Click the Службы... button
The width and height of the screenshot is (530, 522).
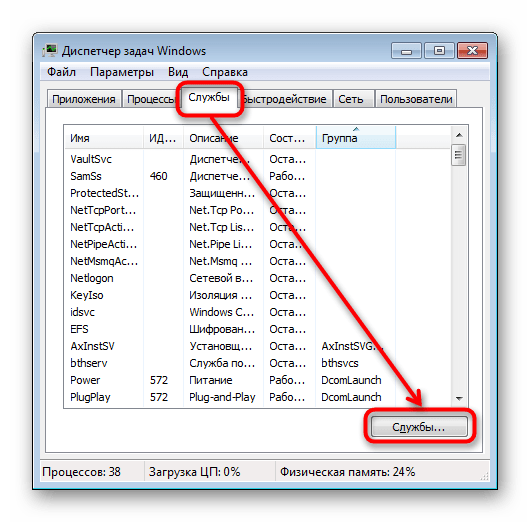419,427
